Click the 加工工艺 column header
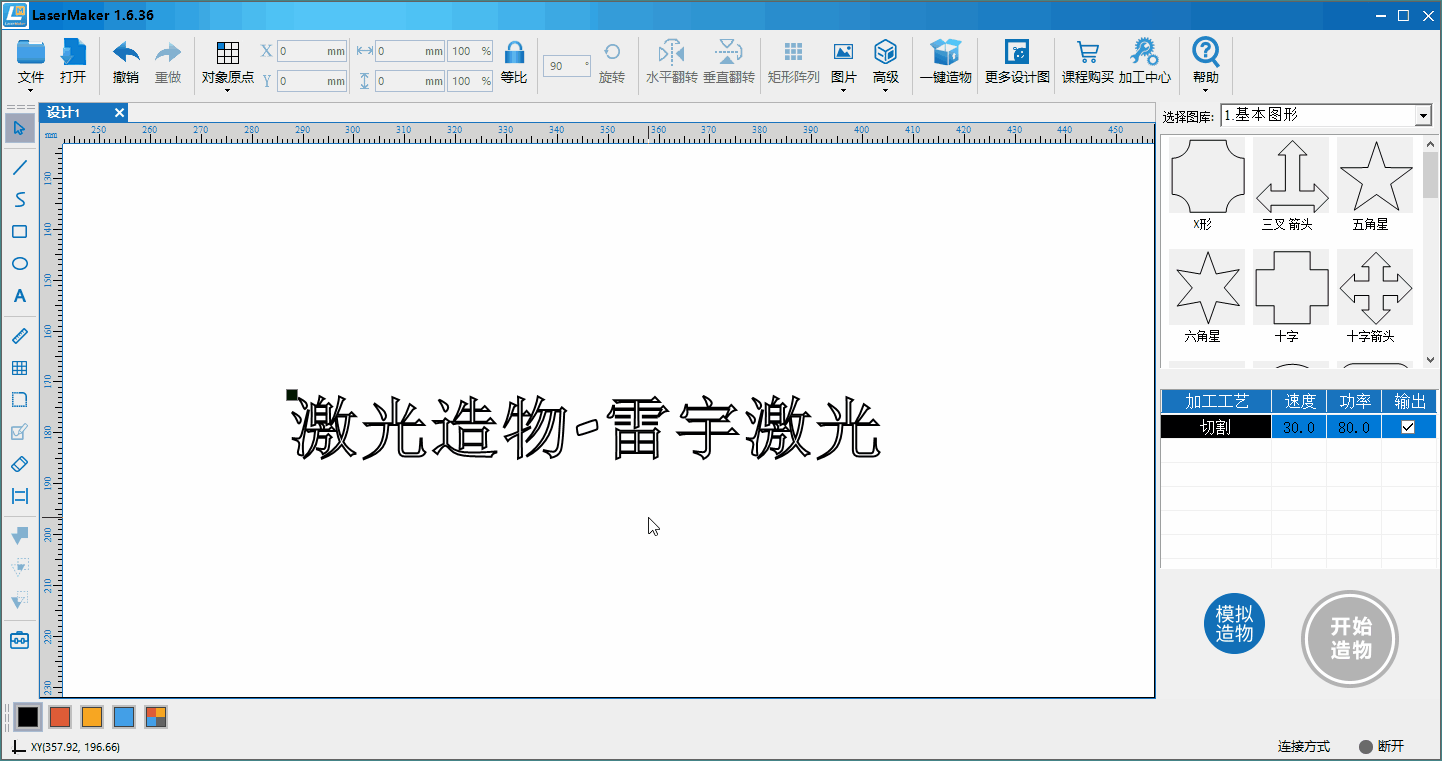The image size is (1442, 761). coord(1216,401)
